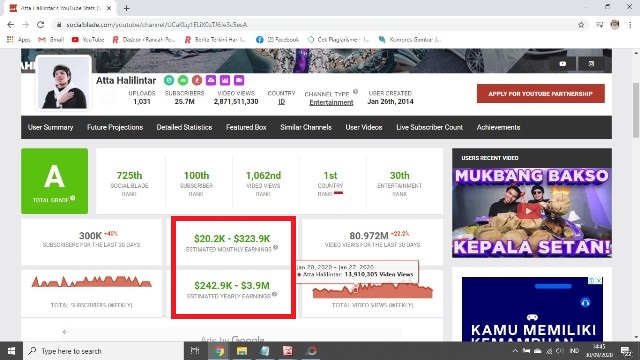Click the 100th subscriber rank
The image size is (640, 360).
(196, 176)
